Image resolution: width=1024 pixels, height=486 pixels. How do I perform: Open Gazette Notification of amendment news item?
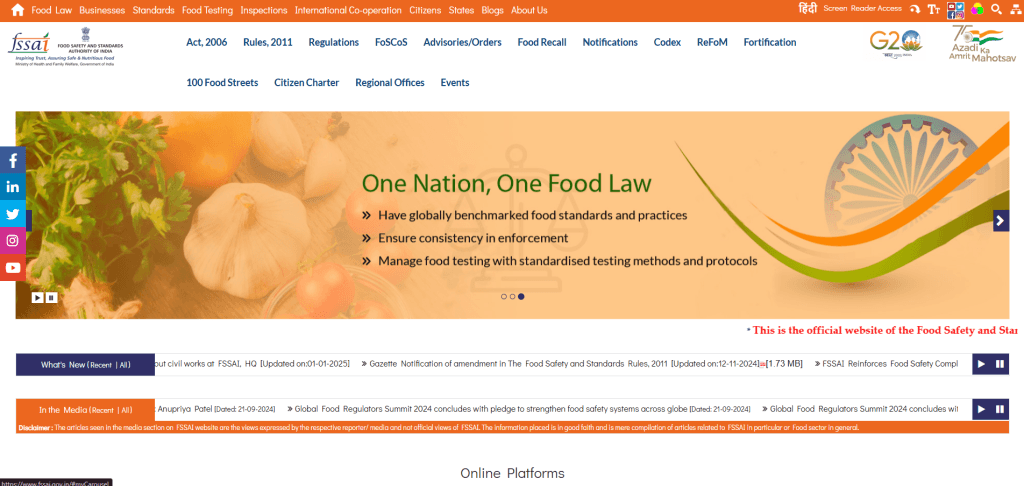pos(562,364)
